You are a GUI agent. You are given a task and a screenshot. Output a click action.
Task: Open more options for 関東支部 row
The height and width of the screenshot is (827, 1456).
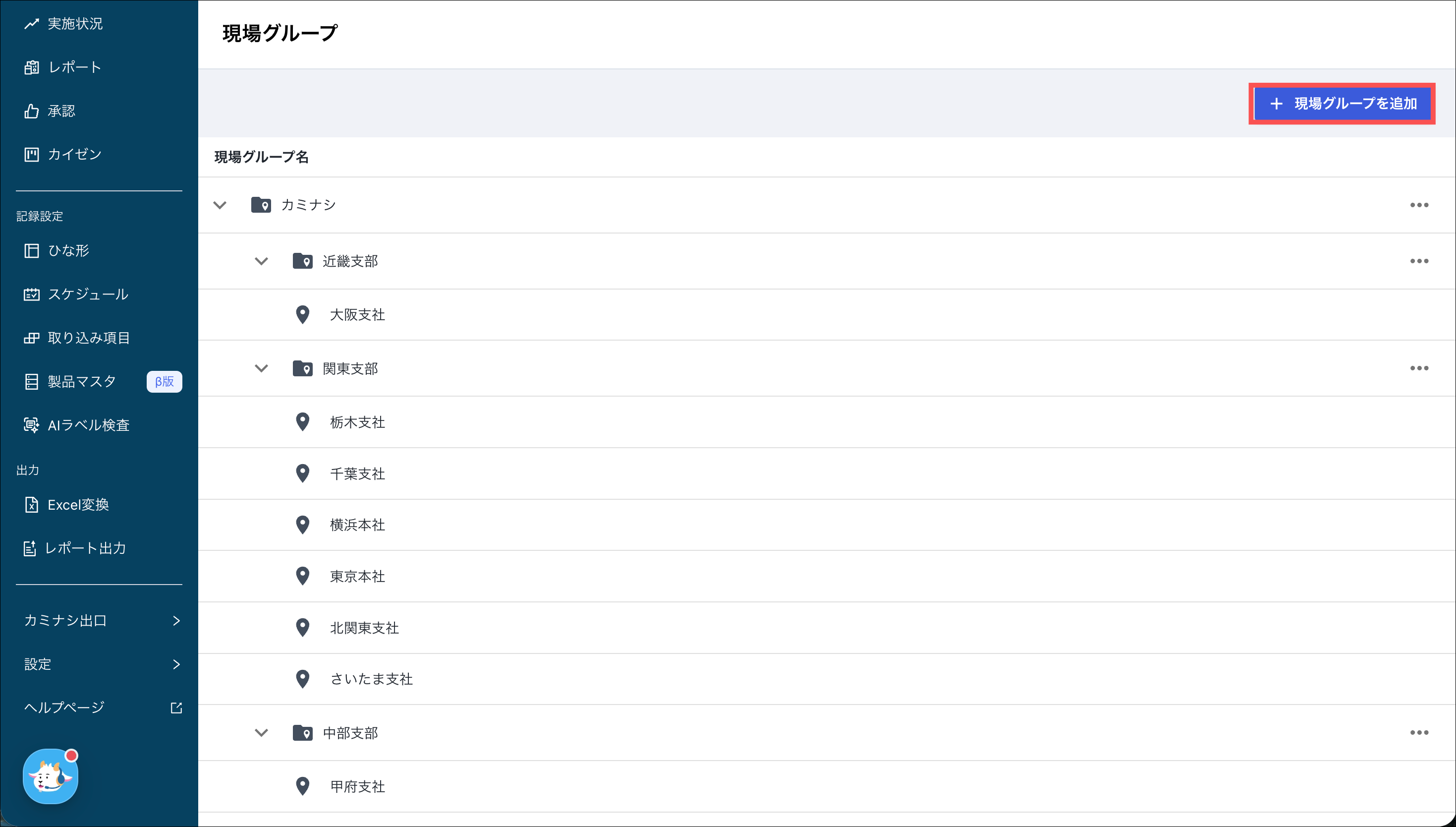point(1419,368)
